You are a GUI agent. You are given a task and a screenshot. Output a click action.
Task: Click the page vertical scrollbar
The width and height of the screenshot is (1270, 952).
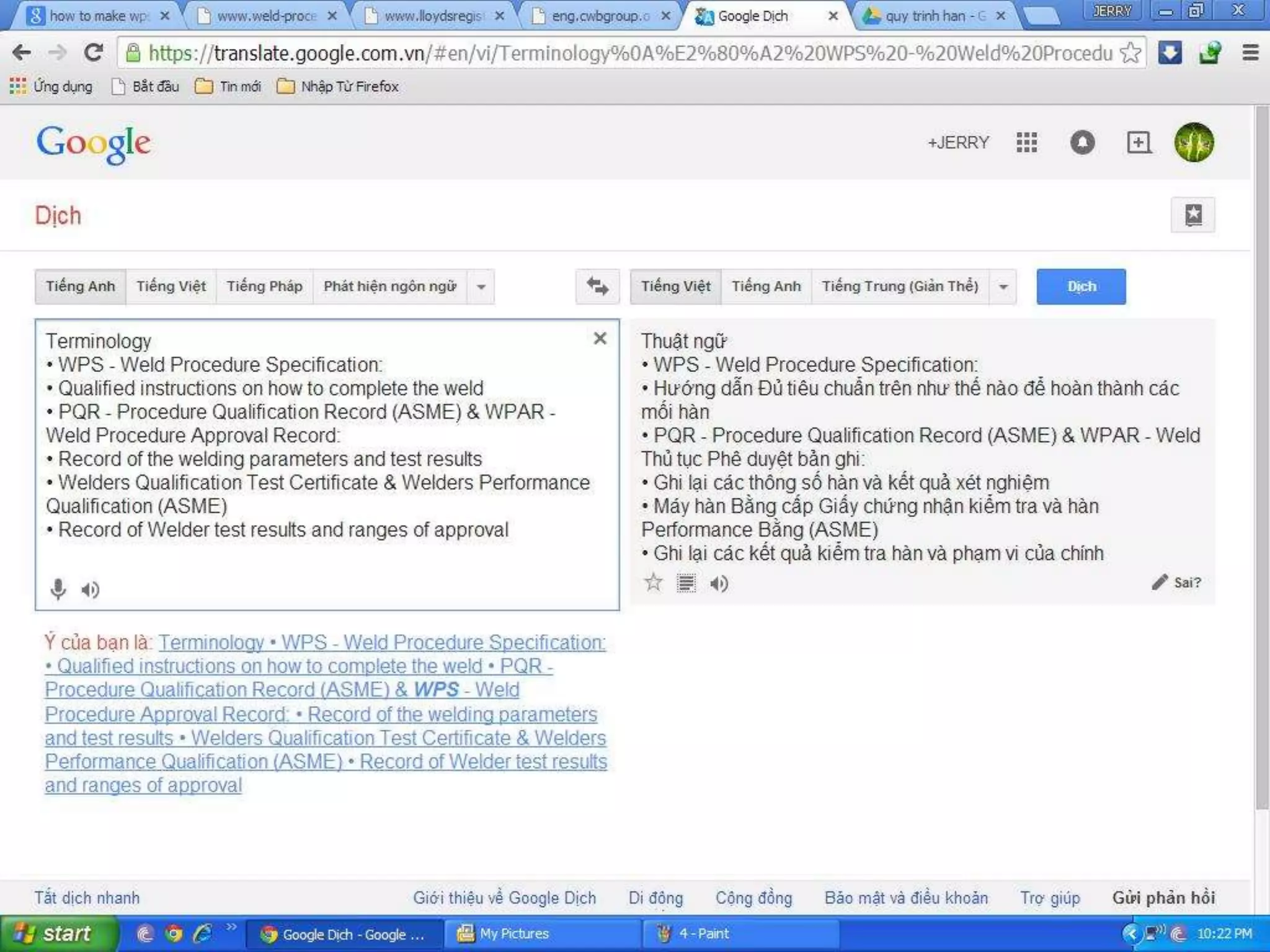coord(1261,459)
